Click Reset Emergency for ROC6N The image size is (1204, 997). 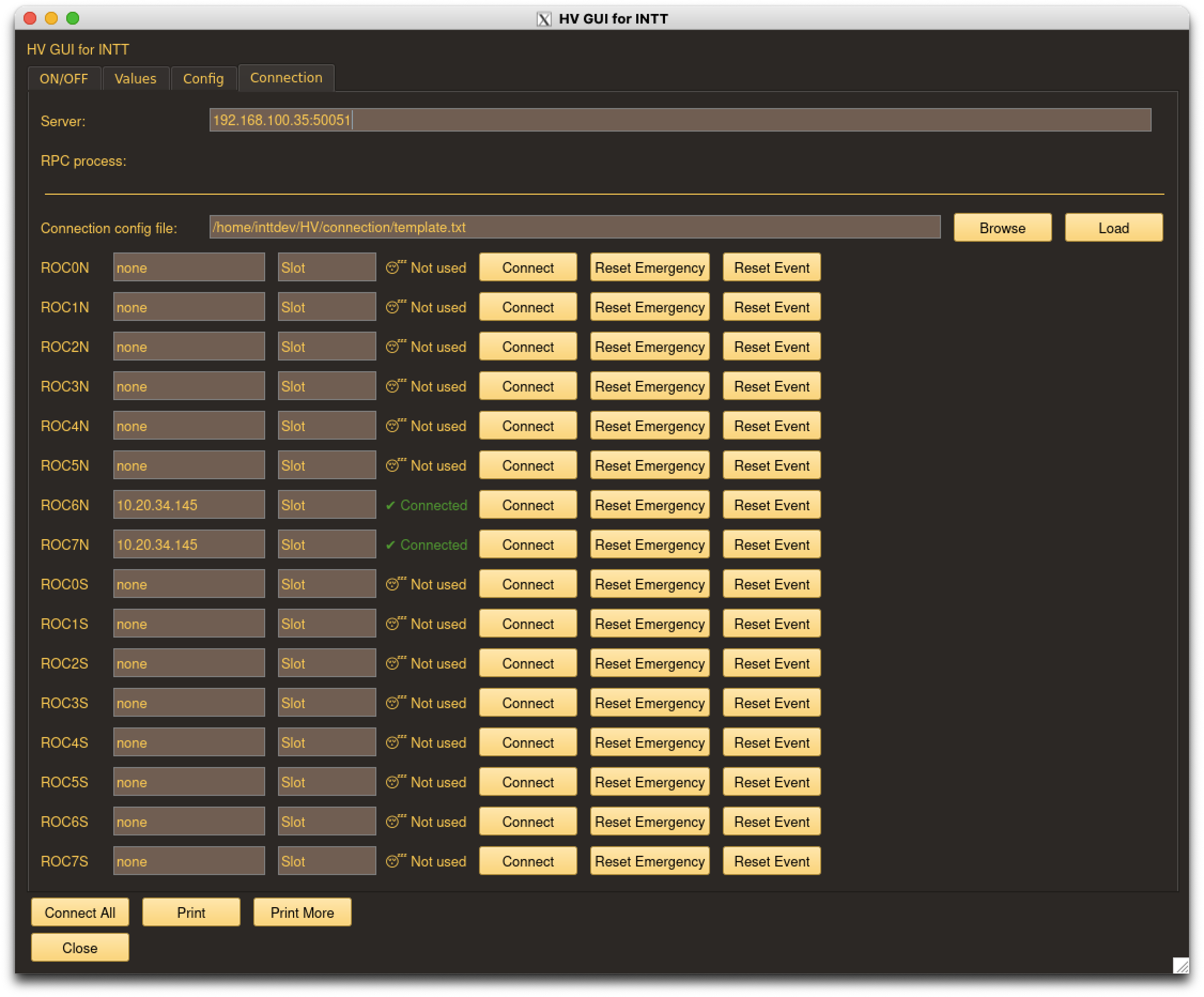point(649,505)
